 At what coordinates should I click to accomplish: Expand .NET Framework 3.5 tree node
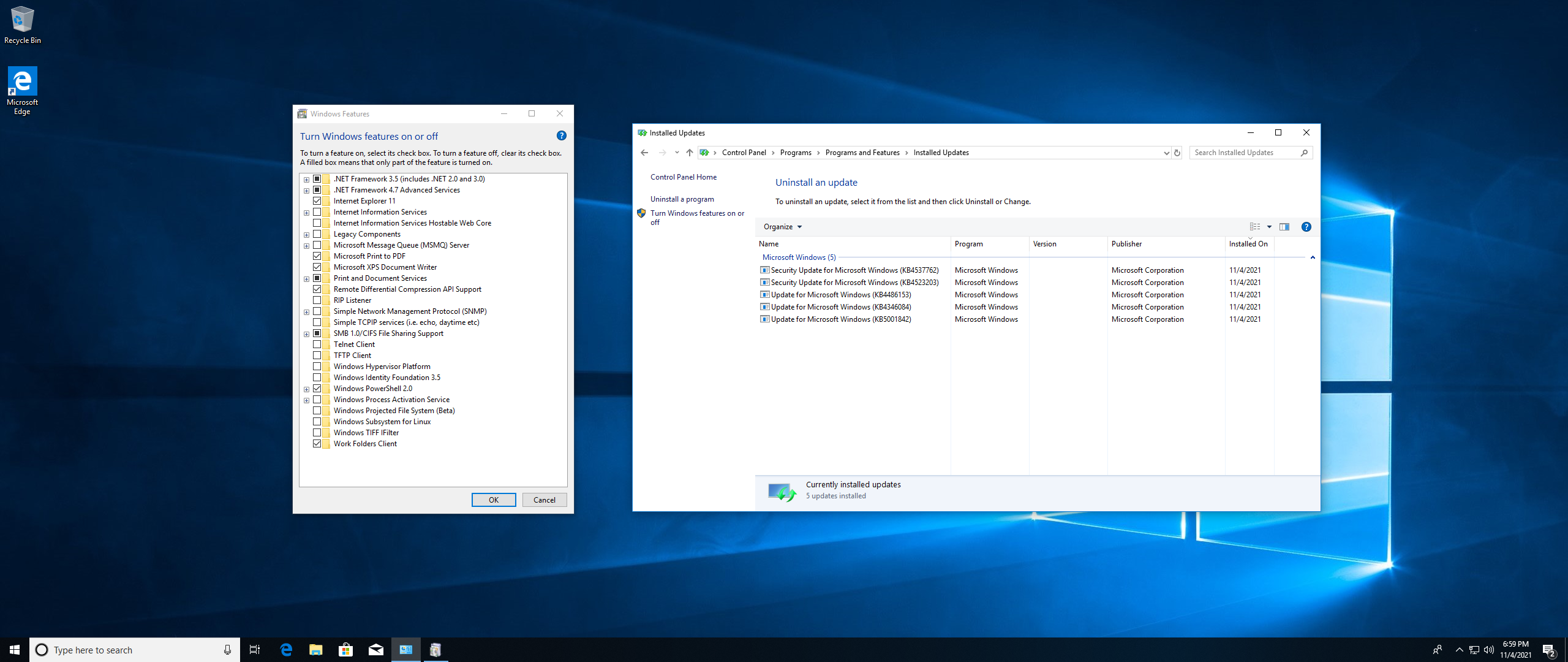click(307, 180)
